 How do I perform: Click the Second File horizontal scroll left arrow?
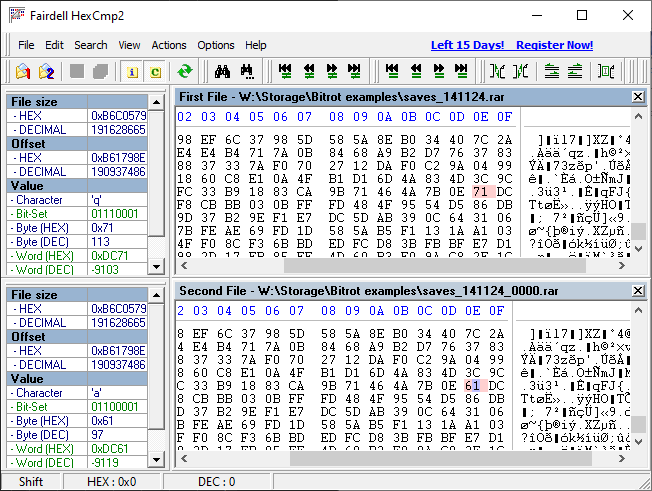(x=184, y=459)
